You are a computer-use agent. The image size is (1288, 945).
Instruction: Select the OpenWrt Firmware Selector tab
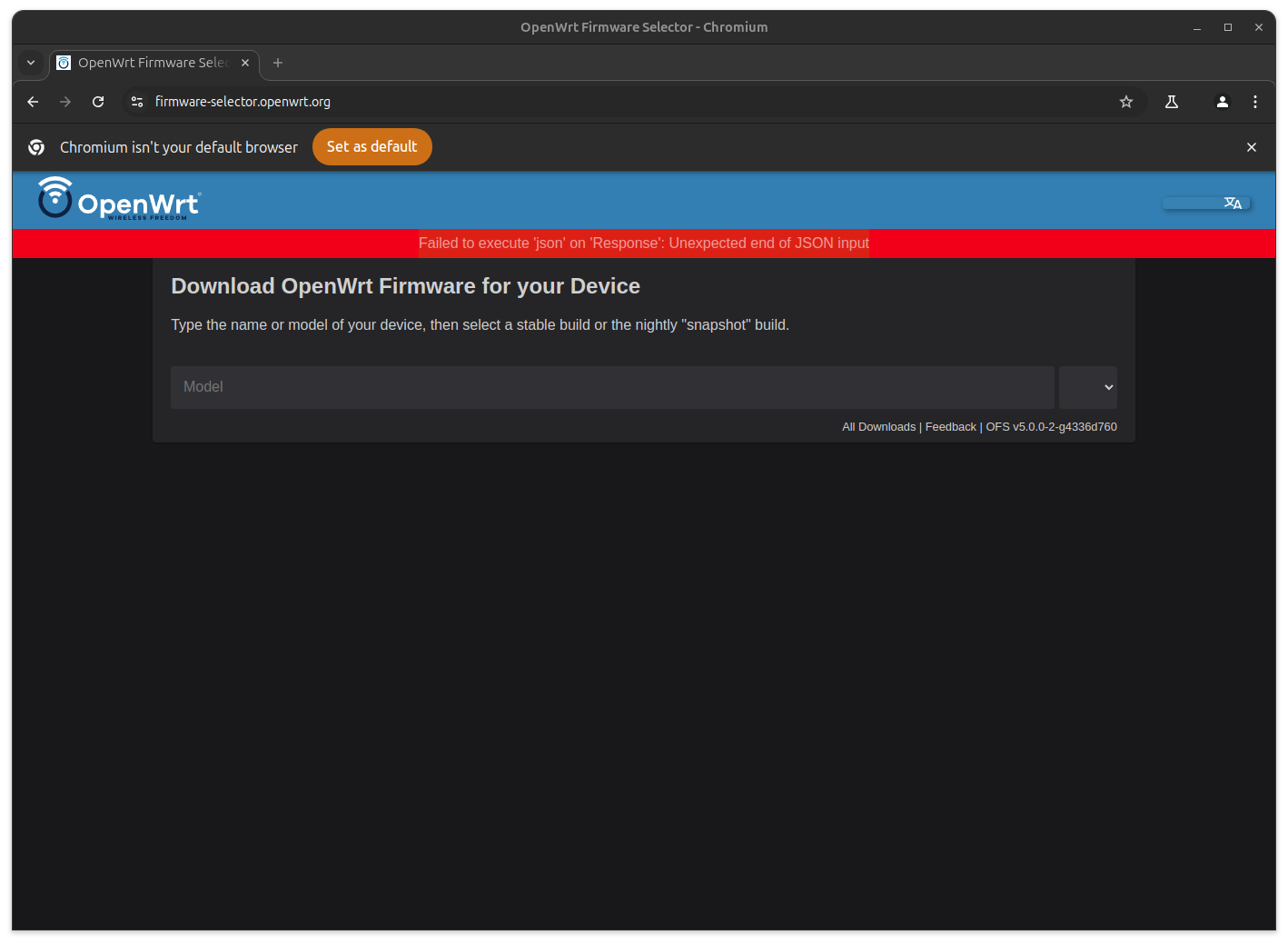[154, 63]
